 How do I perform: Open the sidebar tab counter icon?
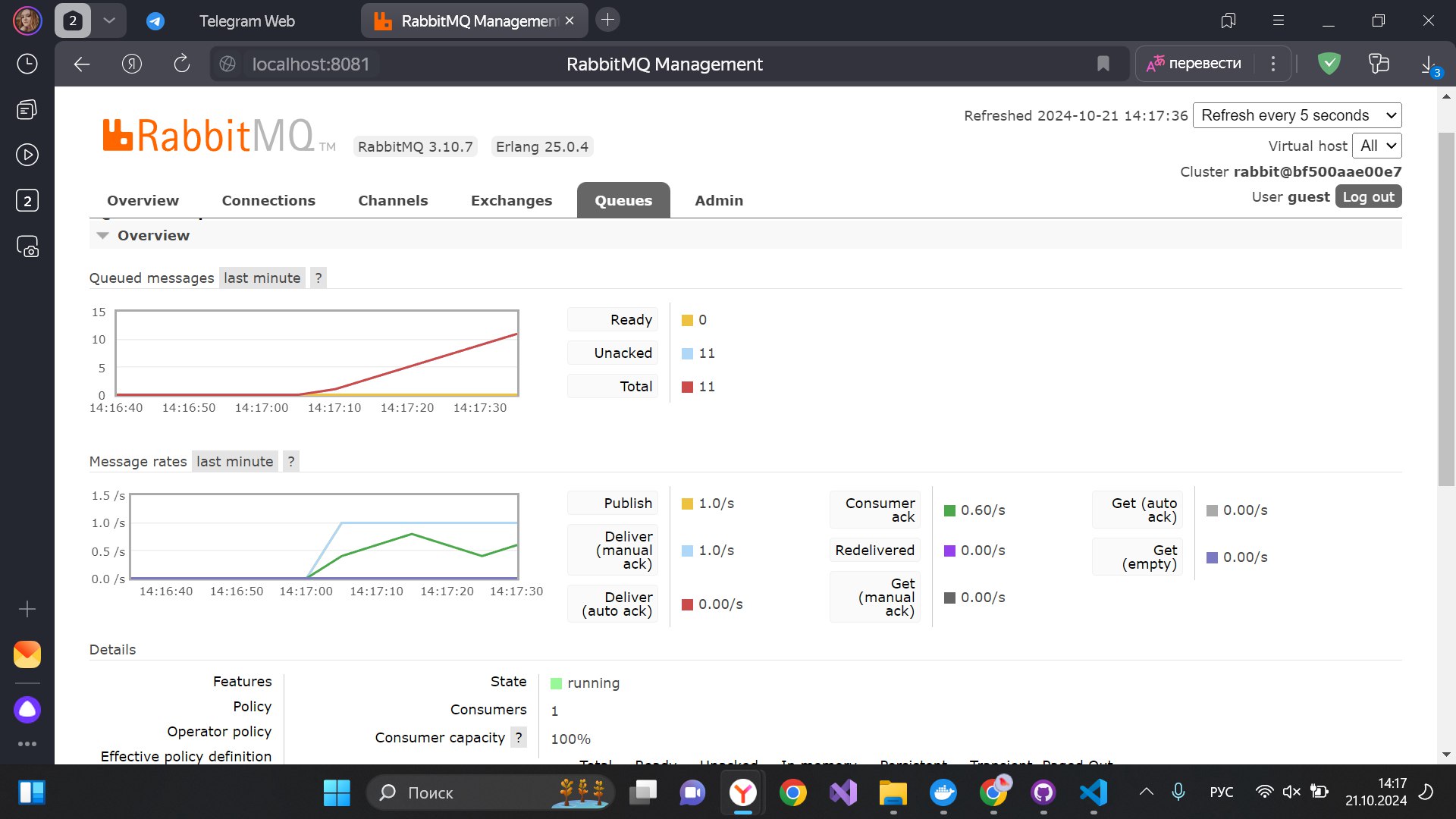coord(27,201)
